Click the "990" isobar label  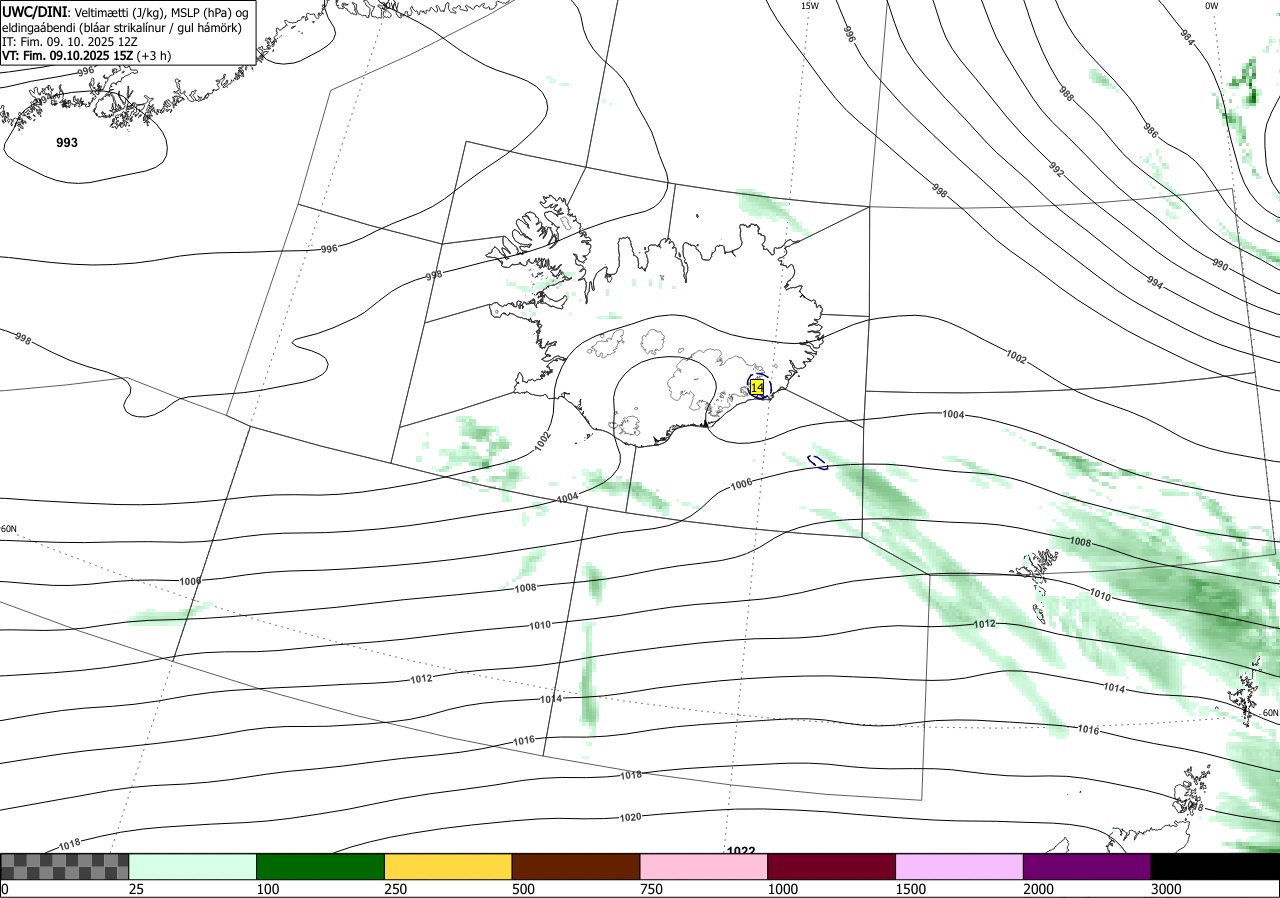click(1219, 265)
